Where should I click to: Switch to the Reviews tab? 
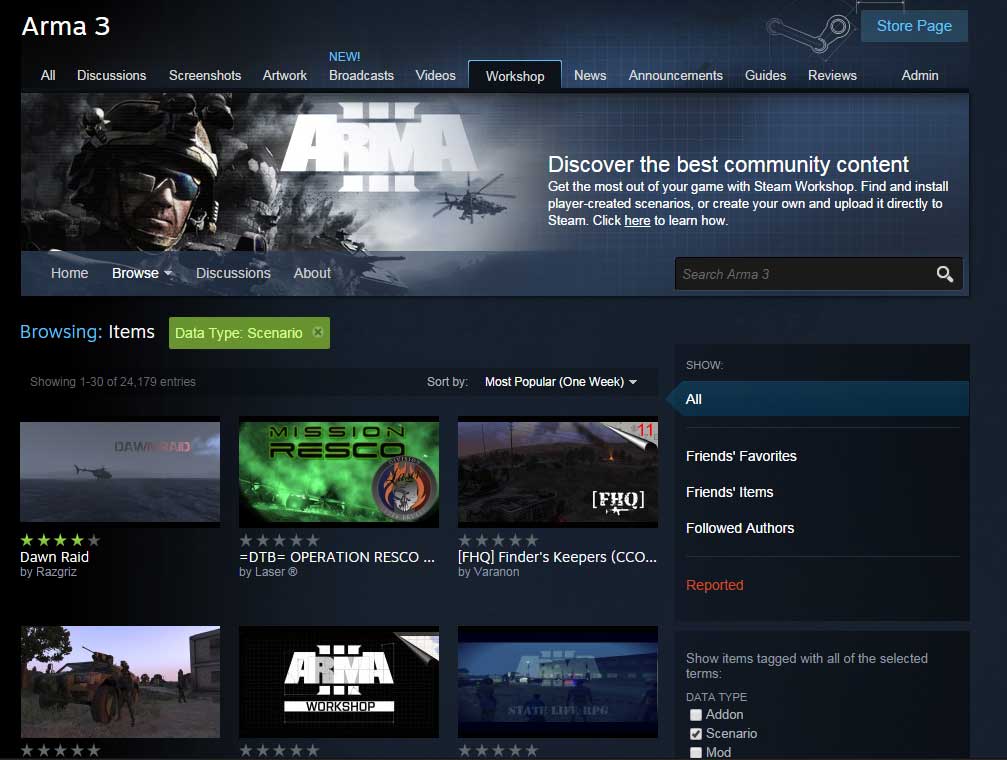point(832,75)
